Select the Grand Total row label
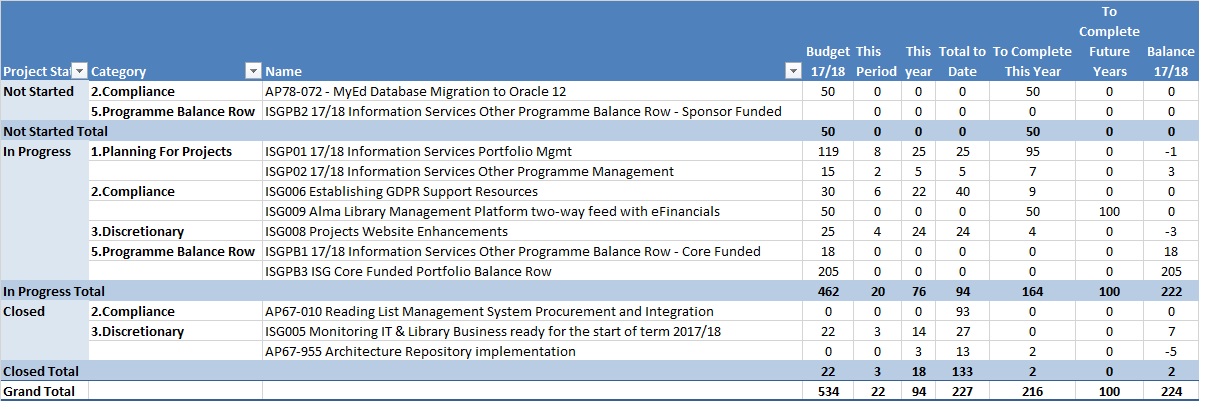The height and width of the screenshot is (409, 1205). 38,391
